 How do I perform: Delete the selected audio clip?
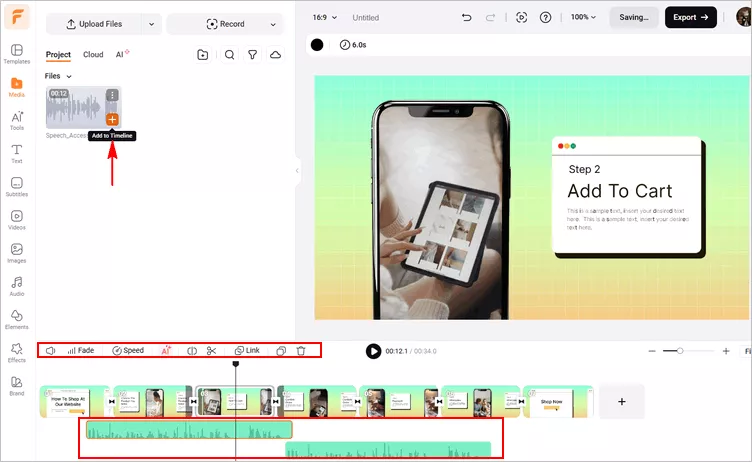click(301, 351)
